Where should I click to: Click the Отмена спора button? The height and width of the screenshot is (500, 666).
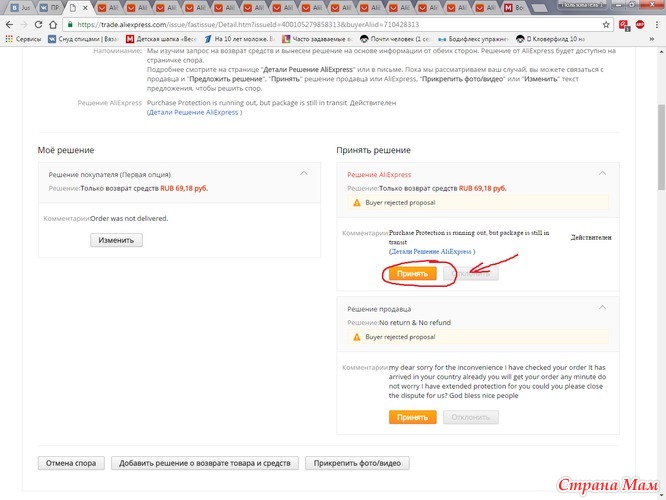71,463
